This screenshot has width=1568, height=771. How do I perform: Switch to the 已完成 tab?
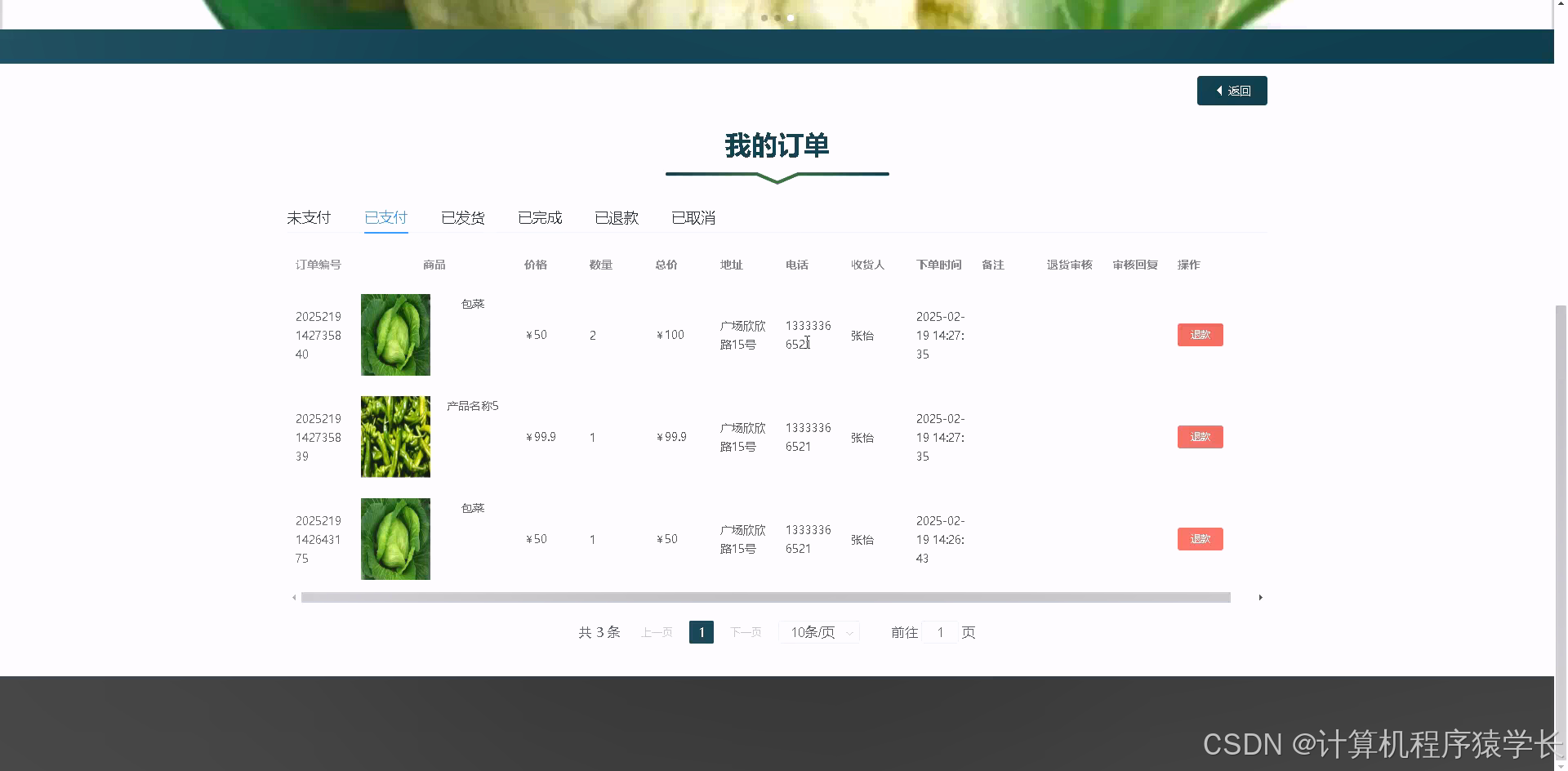pos(540,217)
